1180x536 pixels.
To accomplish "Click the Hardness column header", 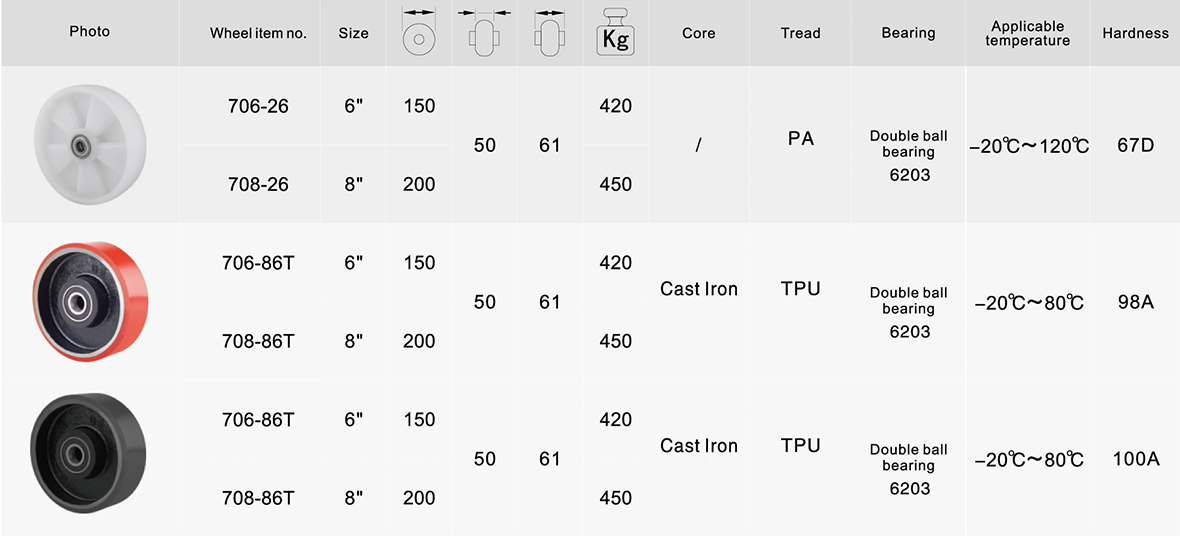I will point(1136,33).
